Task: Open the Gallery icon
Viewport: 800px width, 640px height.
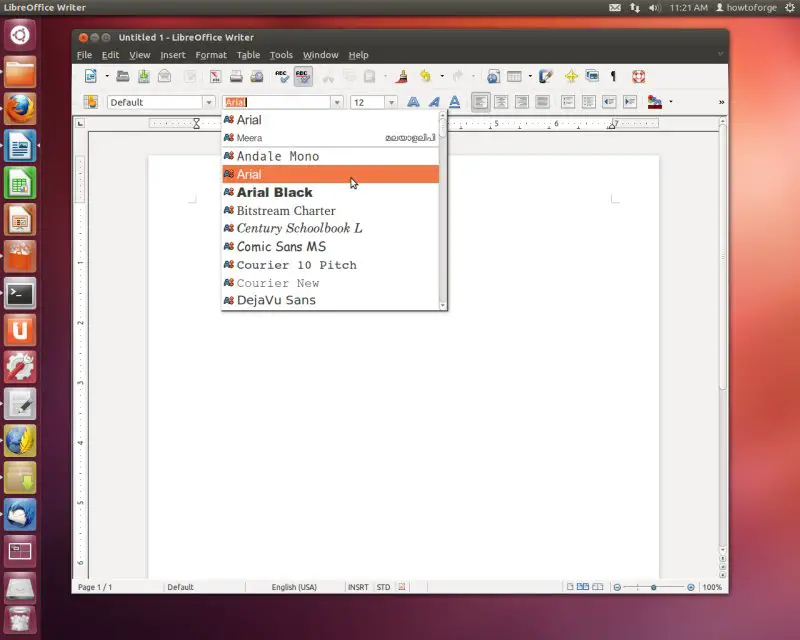Action: click(592, 77)
